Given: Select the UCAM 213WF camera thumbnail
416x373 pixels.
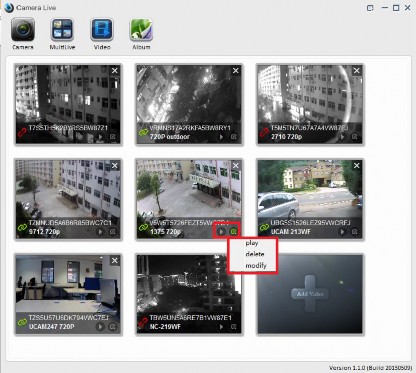Looking at the screenshot, I should 310,199.
